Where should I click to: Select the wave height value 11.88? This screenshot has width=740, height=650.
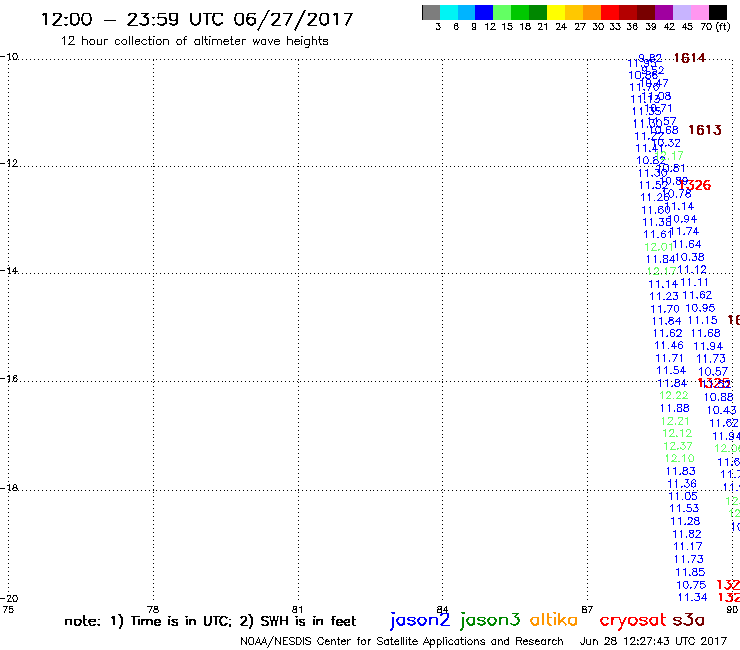click(x=674, y=408)
